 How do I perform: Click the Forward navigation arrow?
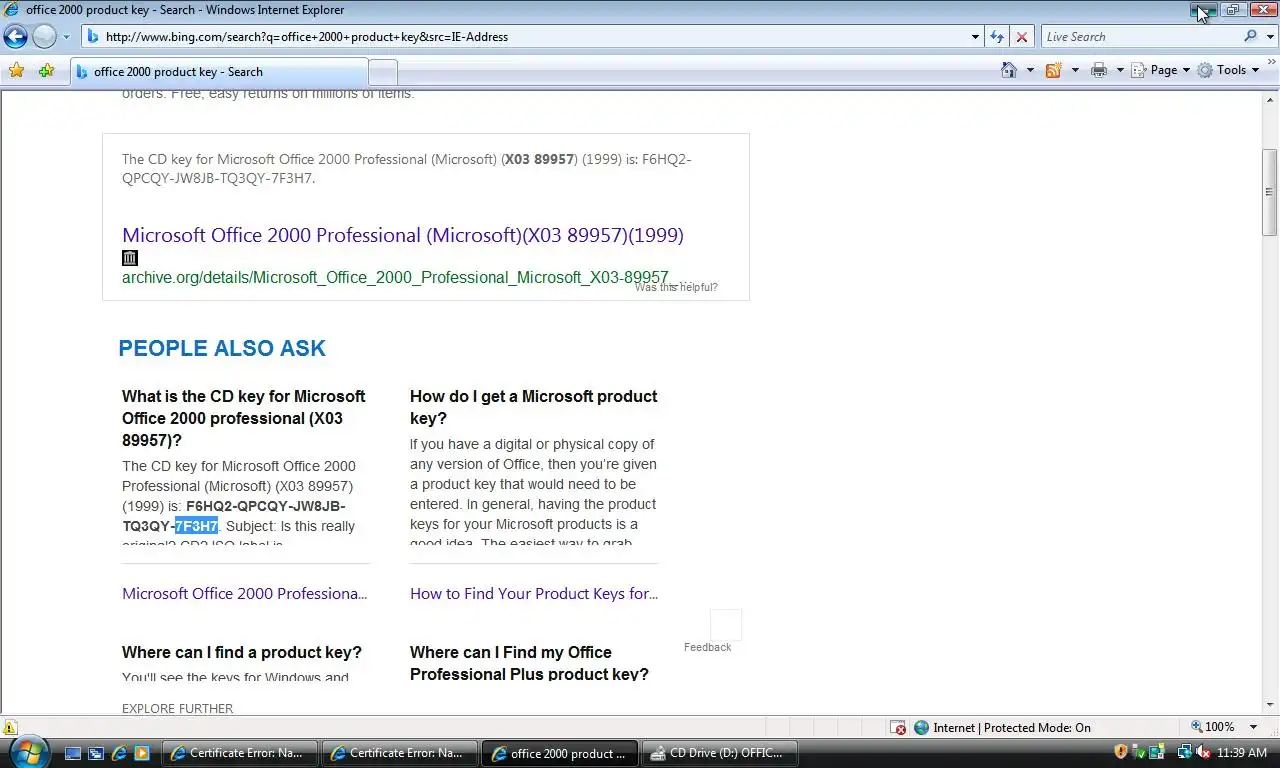point(44,37)
